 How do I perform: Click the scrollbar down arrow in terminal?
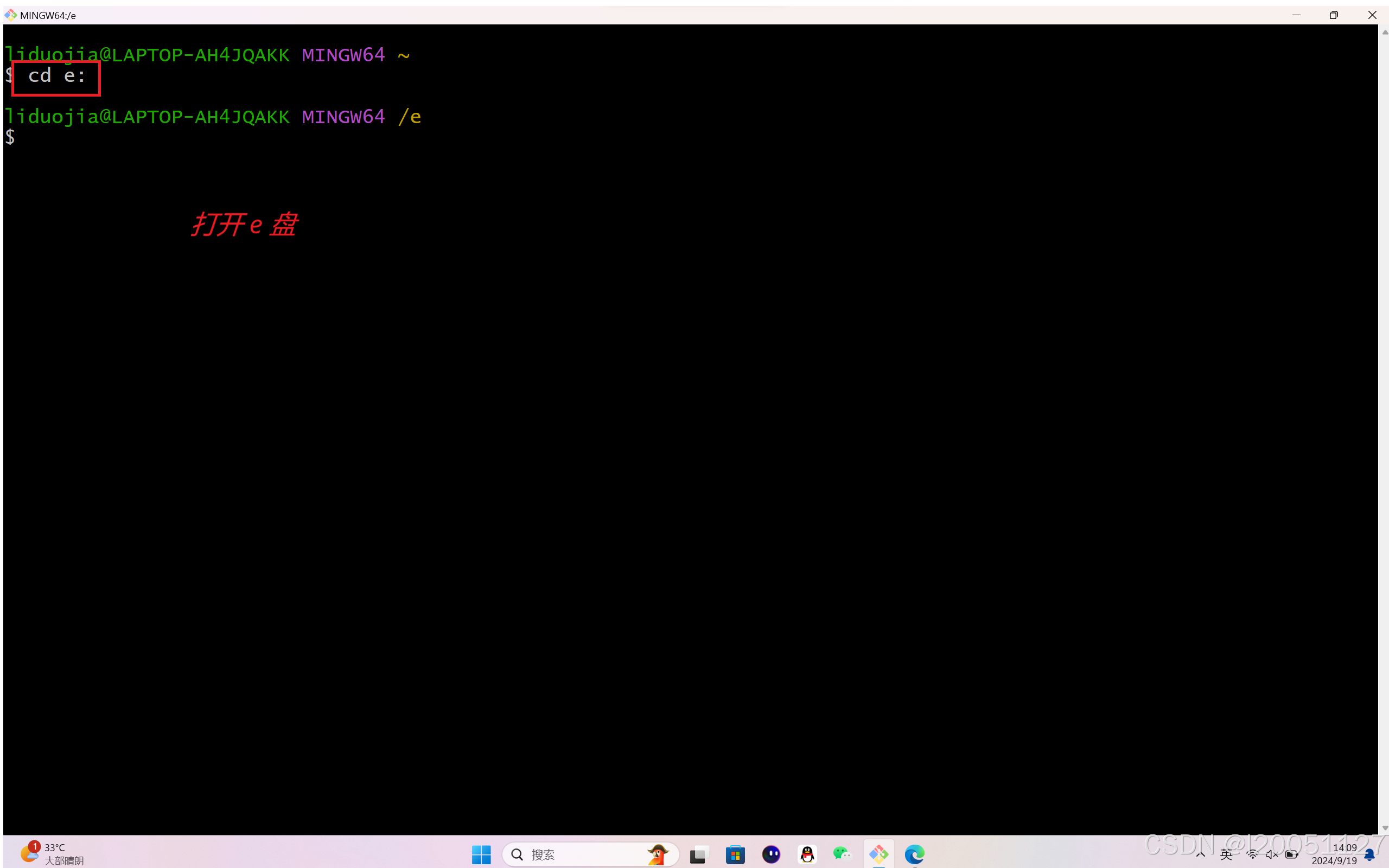[x=1385, y=828]
